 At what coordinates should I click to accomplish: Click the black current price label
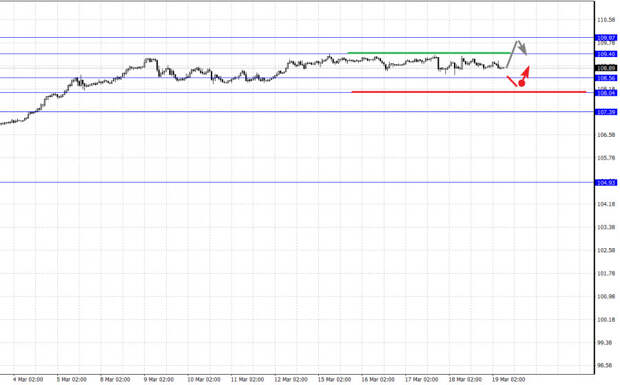tap(606, 68)
